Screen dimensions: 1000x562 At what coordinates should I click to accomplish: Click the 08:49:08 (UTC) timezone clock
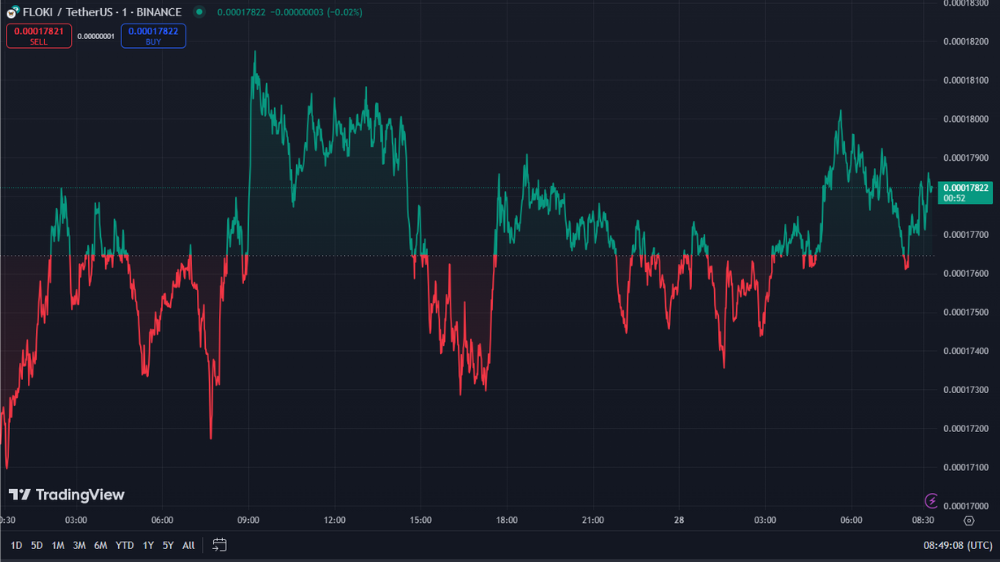957,545
